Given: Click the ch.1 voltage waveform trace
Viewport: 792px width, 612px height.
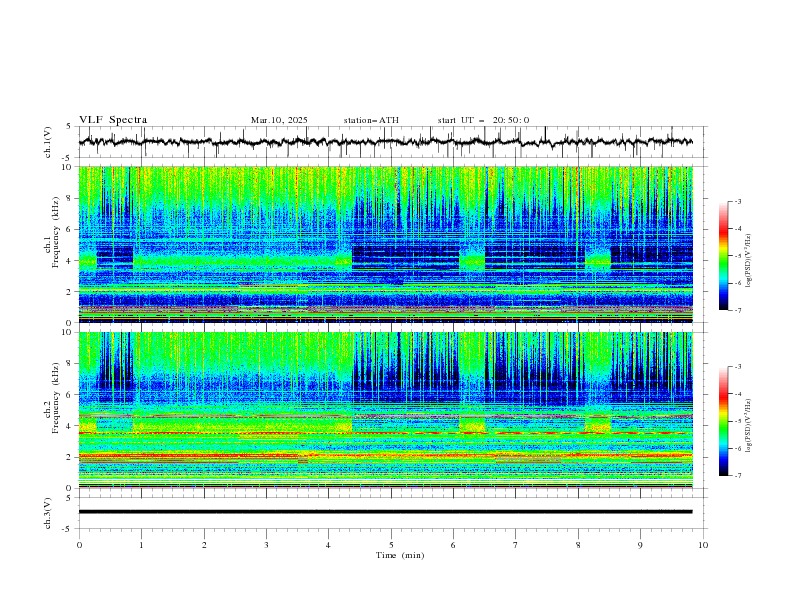Looking at the screenshot, I should point(385,142).
